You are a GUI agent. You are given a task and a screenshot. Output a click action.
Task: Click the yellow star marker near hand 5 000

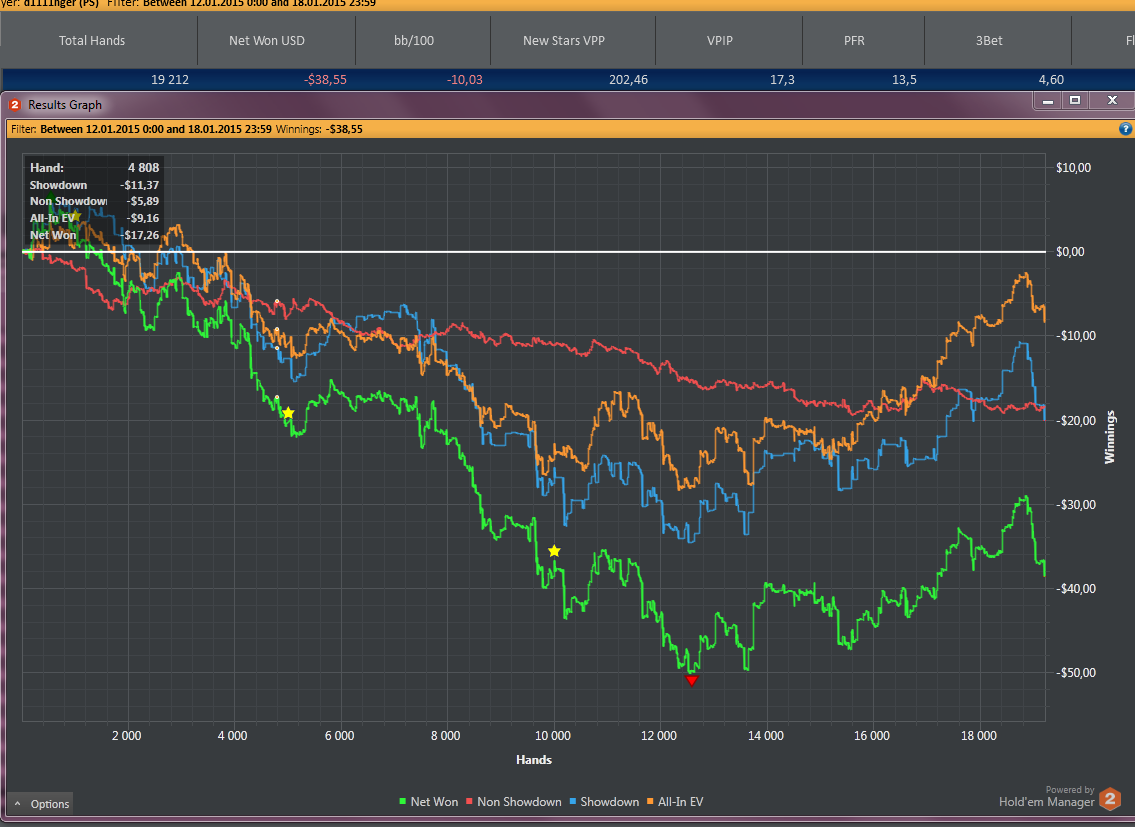coord(288,413)
